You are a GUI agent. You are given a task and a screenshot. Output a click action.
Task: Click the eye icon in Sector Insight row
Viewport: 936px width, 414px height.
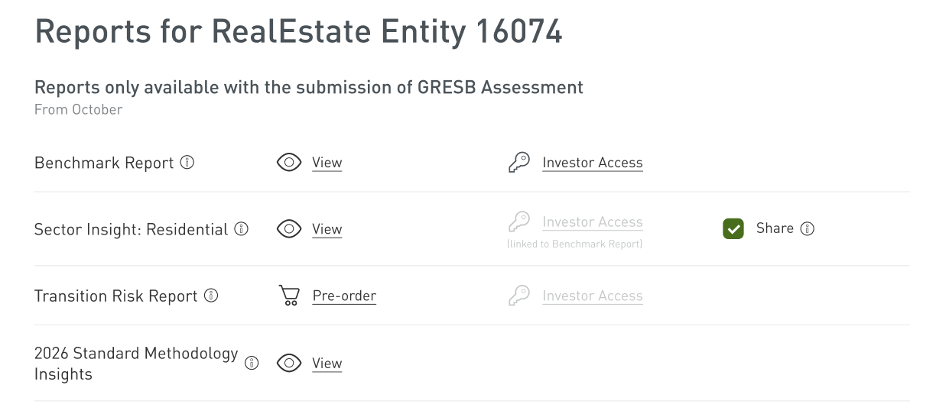pyautogui.click(x=289, y=229)
